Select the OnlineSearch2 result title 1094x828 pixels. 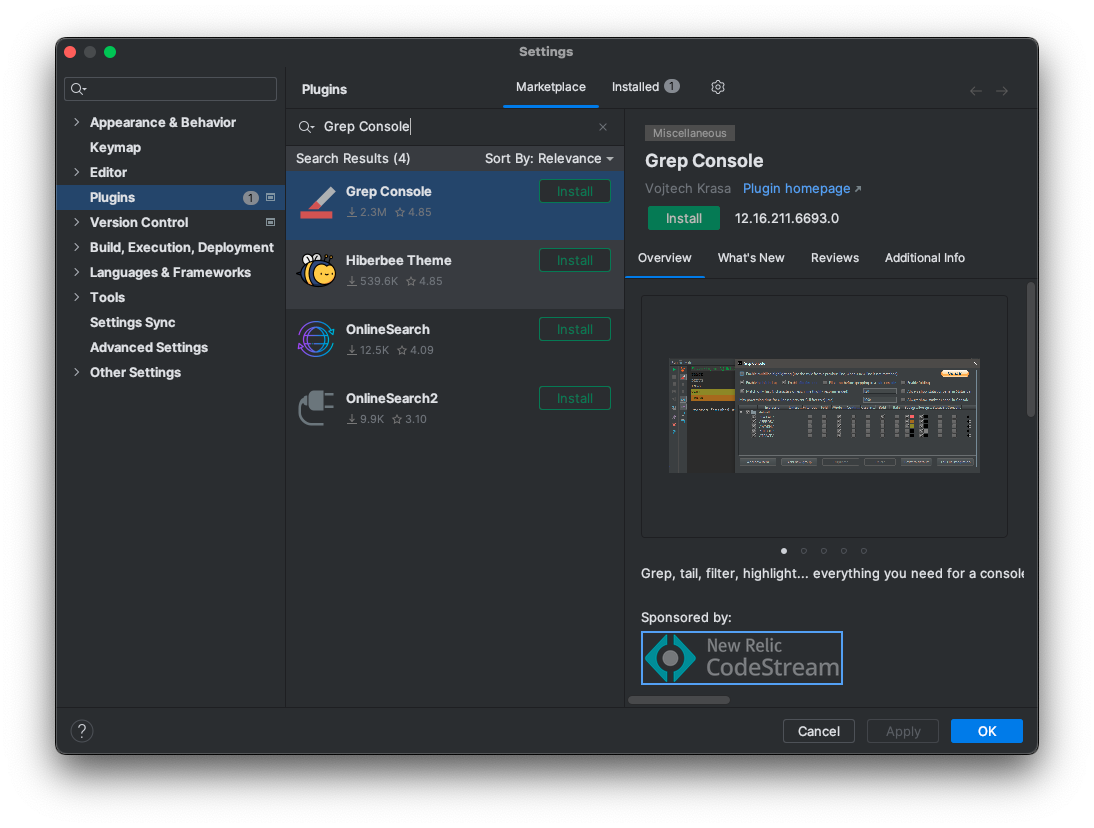point(391,398)
